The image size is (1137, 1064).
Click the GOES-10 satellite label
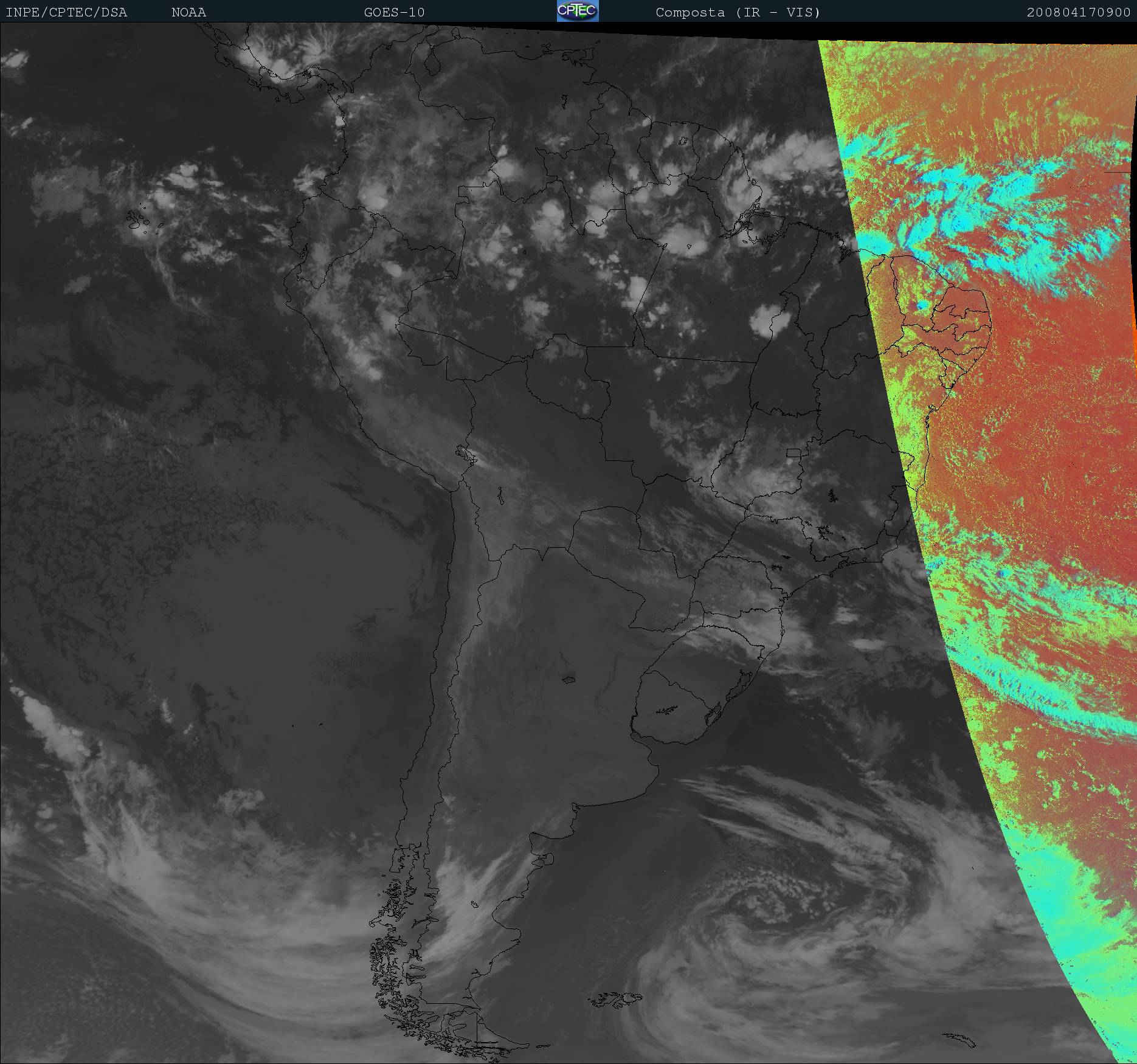click(394, 13)
